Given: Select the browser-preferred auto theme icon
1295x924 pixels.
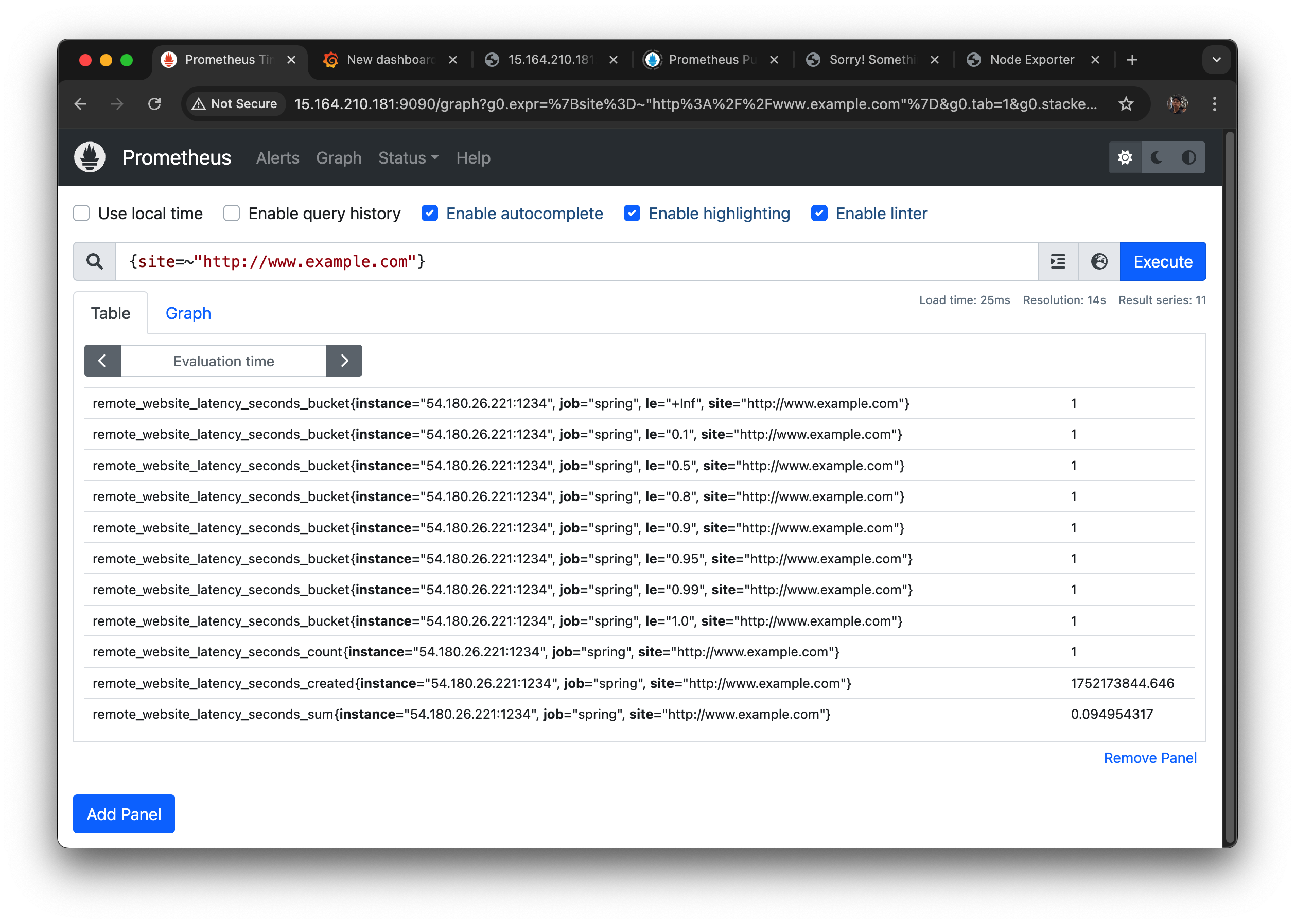Looking at the screenshot, I should pyautogui.click(x=1188, y=157).
